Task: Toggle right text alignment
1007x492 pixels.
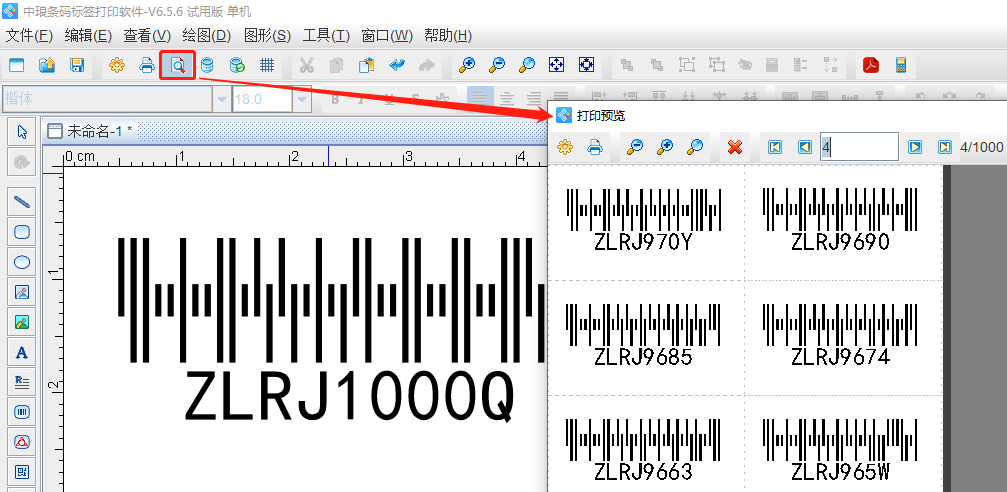Action: (x=534, y=99)
